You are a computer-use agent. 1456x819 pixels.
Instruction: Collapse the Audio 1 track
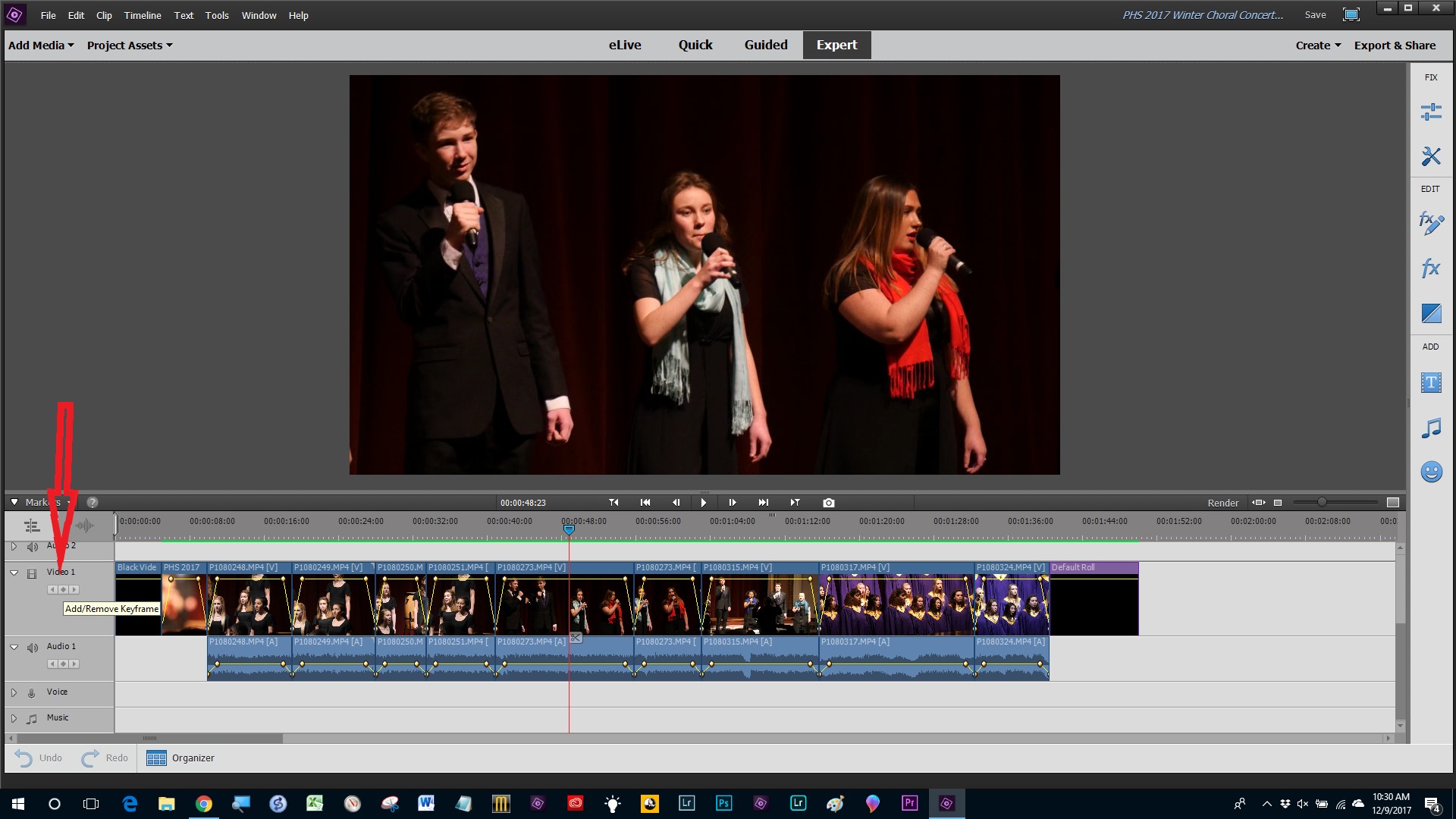click(14, 648)
